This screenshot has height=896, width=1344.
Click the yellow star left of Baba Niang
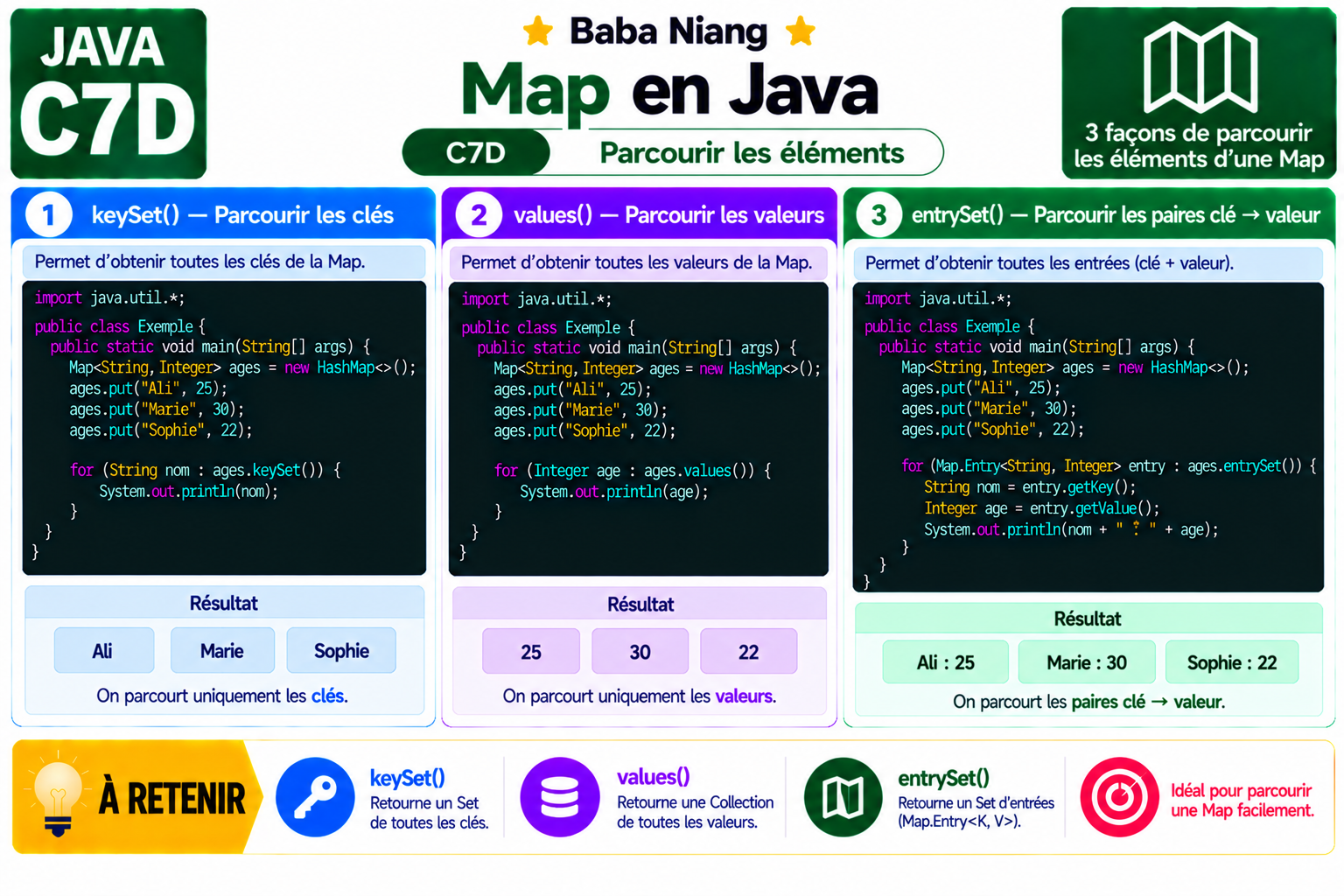(x=538, y=32)
